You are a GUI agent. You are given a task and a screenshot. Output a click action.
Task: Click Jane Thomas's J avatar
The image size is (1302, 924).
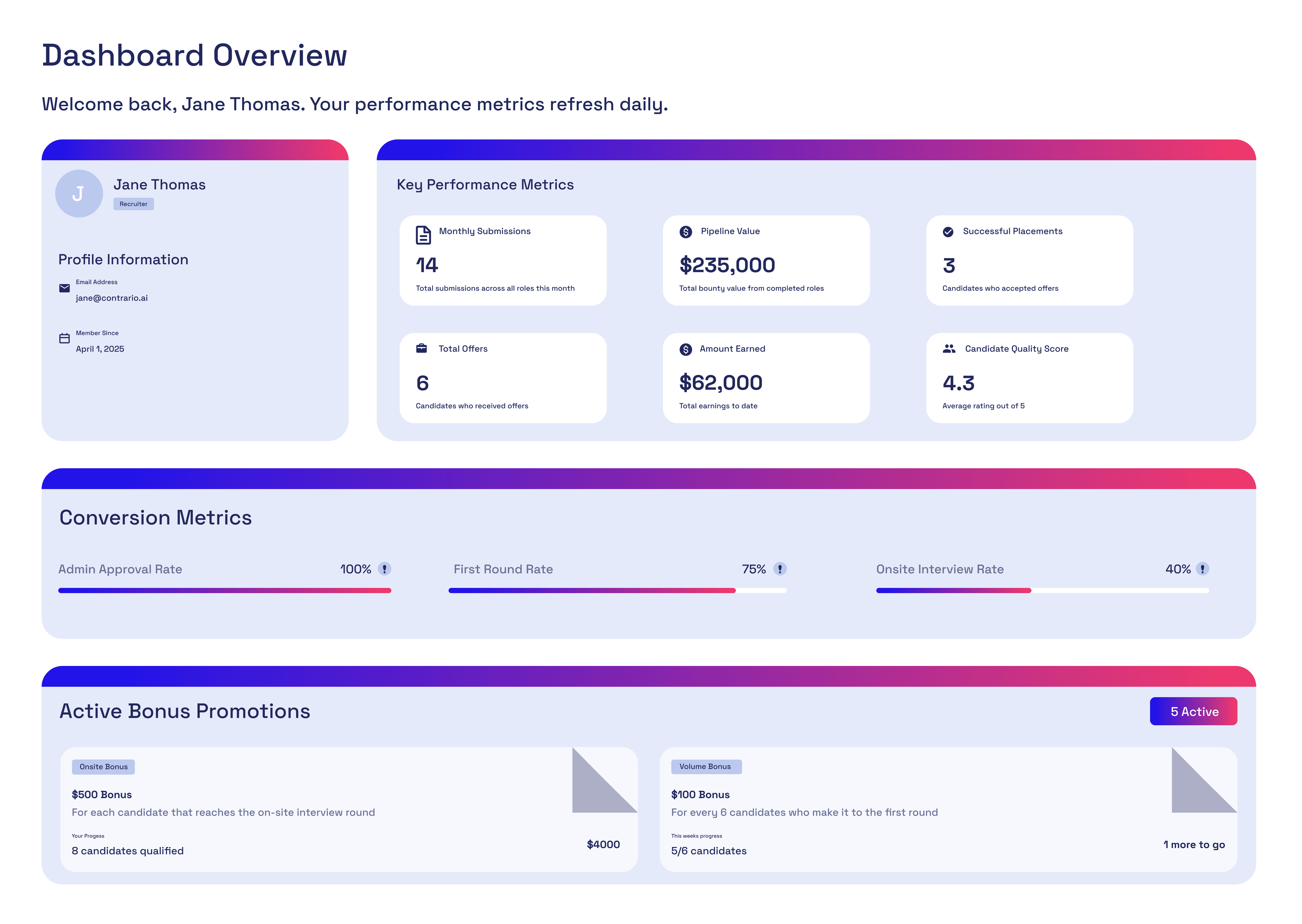79,194
